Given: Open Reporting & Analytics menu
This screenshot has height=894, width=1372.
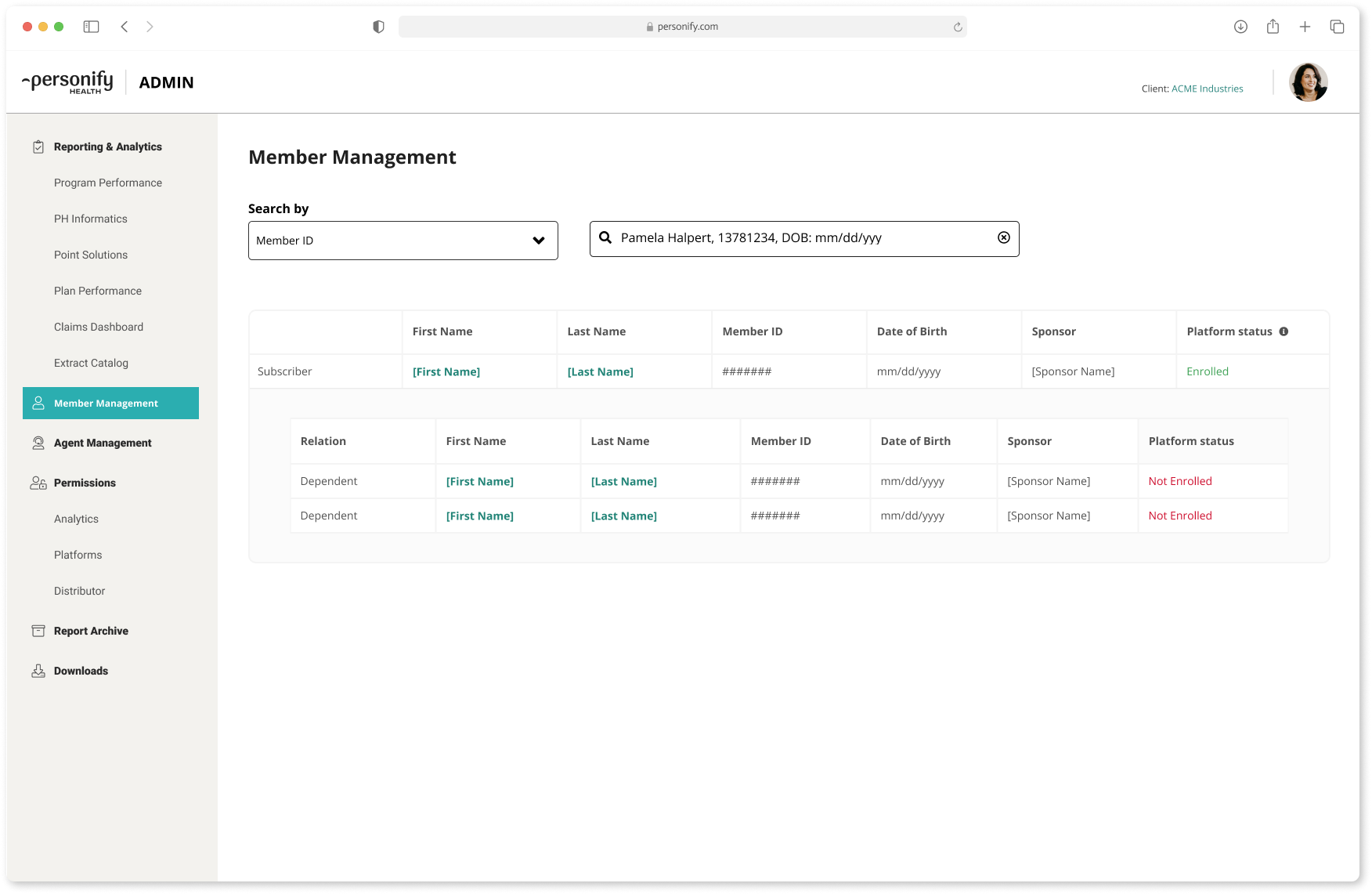Looking at the screenshot, I should [x=108, y=147].
